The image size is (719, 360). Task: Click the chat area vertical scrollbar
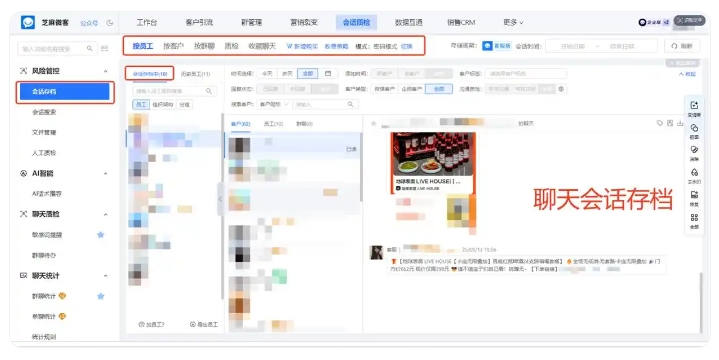point(700,302)
